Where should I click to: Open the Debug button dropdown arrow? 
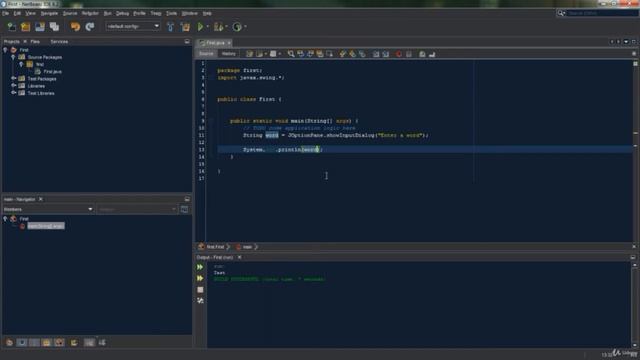coord(227,27)
